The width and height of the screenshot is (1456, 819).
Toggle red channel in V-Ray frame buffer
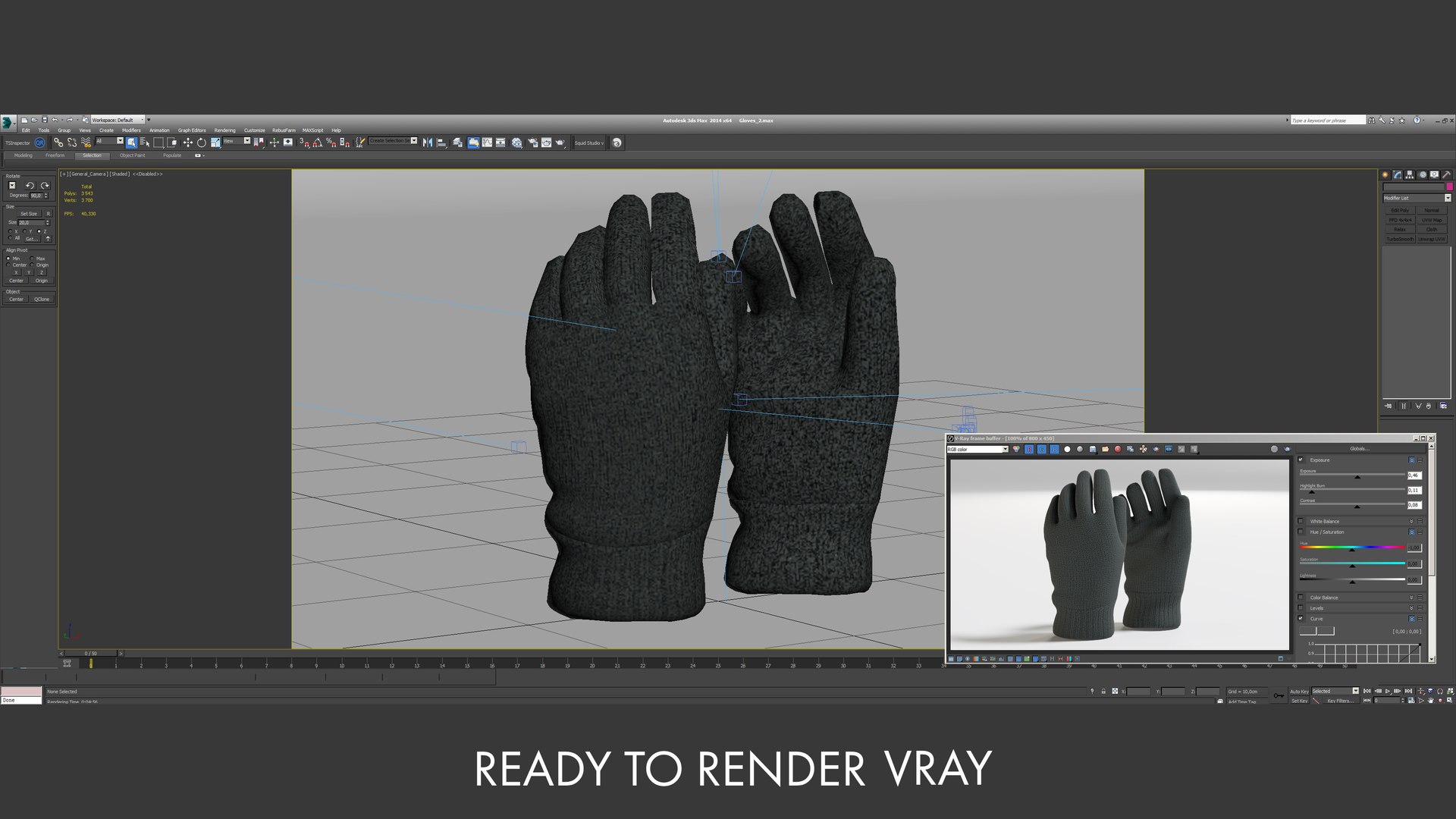tap(1029, 449)
